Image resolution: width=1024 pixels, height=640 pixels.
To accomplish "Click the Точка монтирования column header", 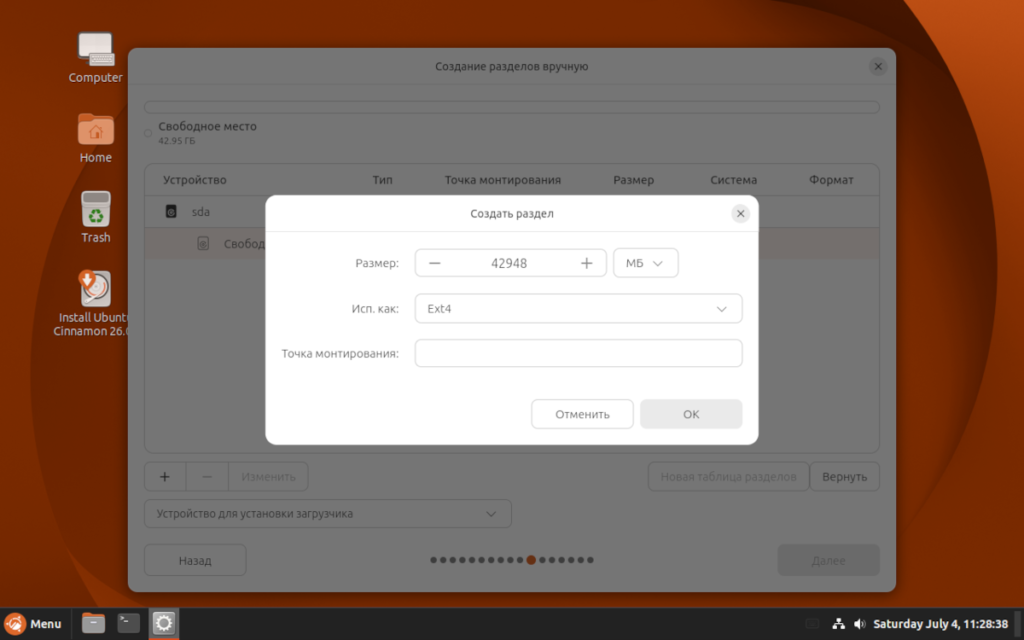I will click(503, 180).
